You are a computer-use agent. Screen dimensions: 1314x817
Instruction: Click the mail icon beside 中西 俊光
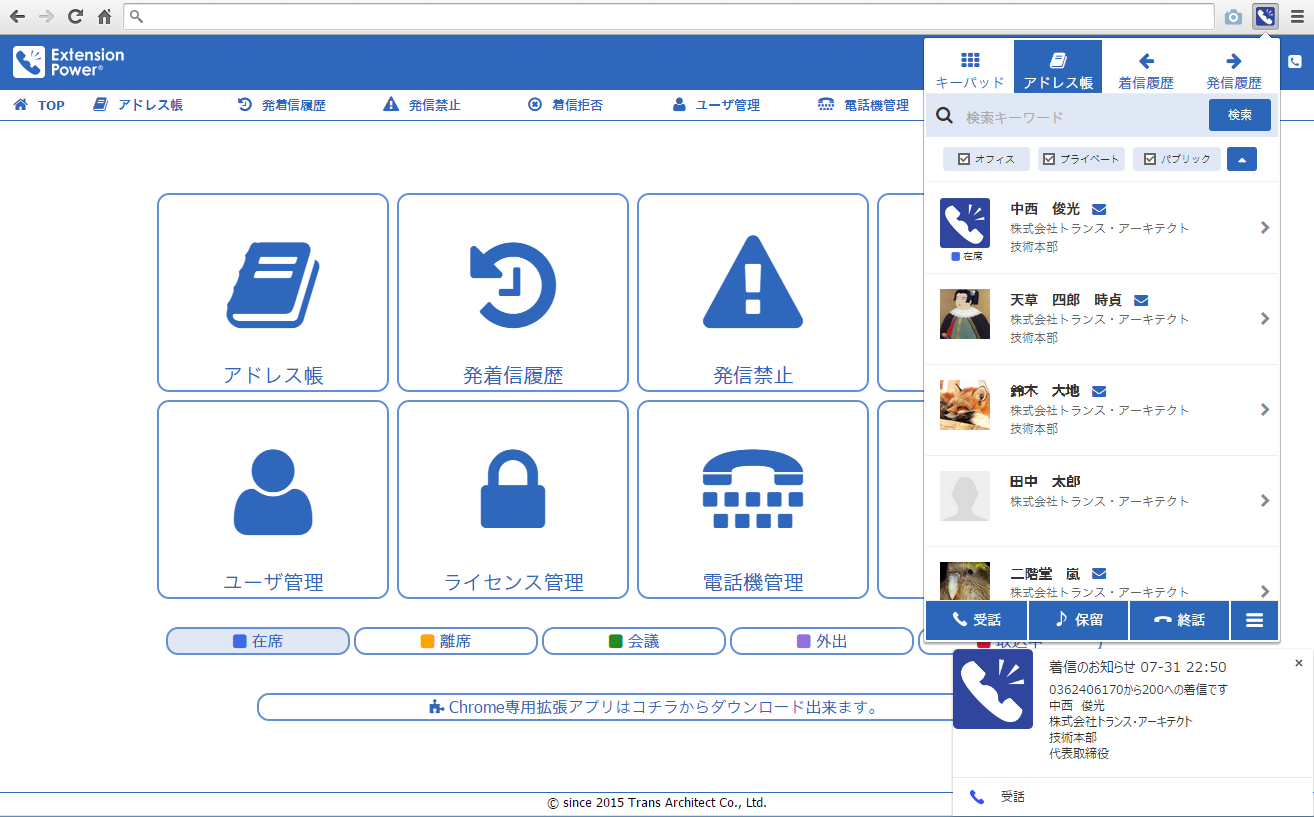(x=1098, y=210)
